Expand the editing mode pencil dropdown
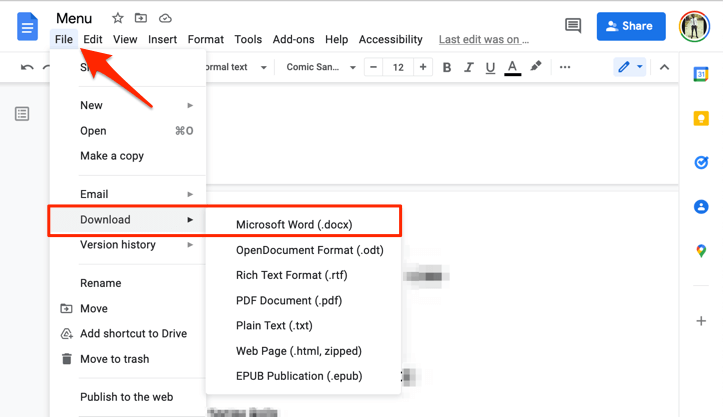 coord(630,68)
